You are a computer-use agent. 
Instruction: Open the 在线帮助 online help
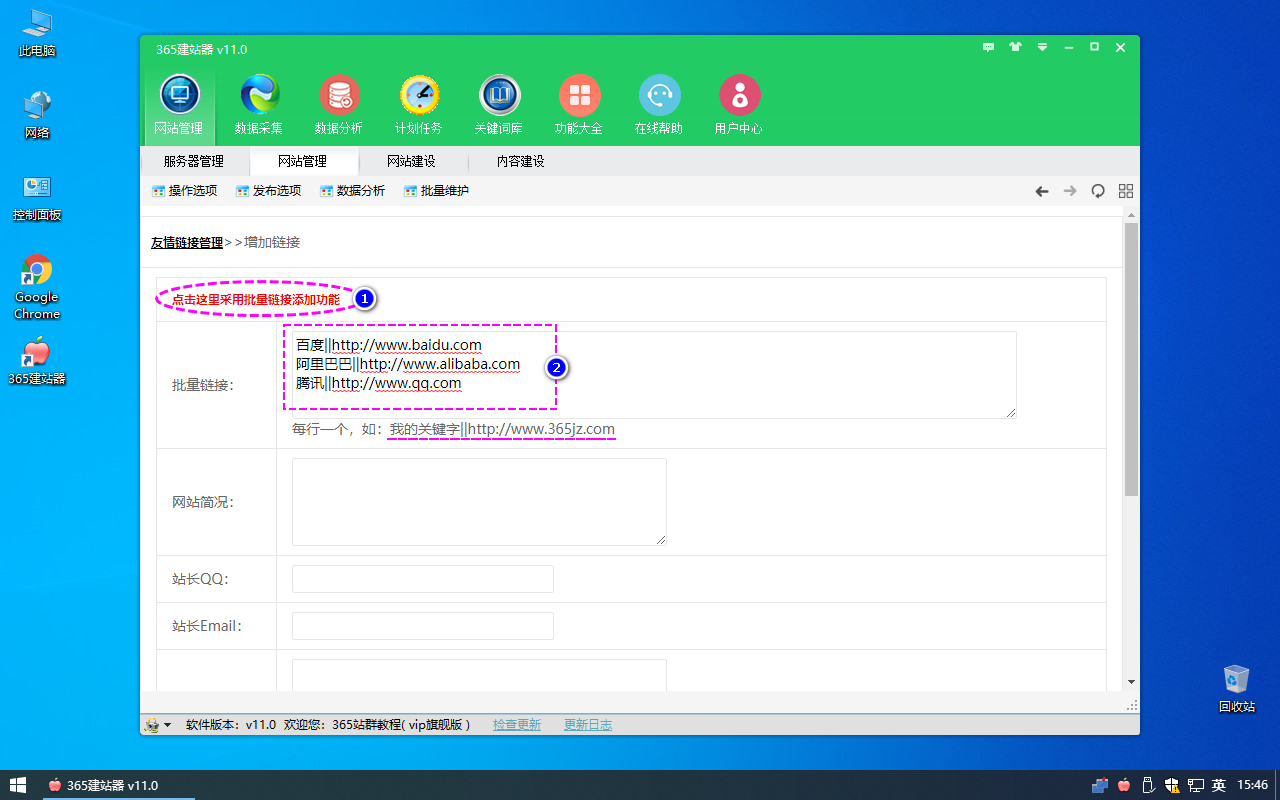click(659, 105)
